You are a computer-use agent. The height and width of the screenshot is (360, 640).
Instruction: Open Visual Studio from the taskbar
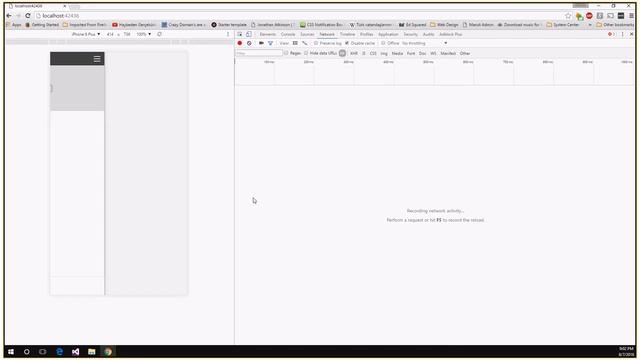point(76,352)
